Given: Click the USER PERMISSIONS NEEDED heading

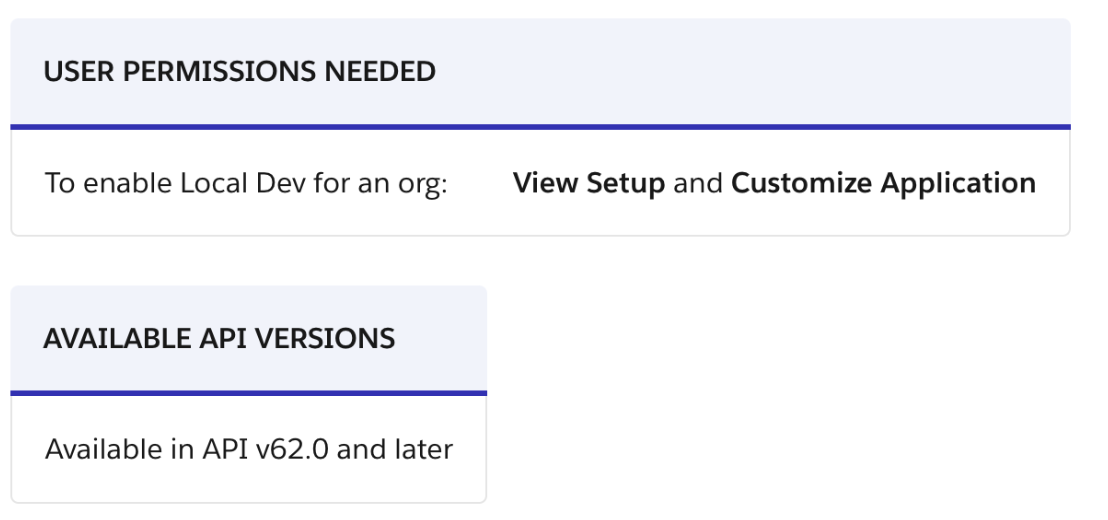Looking at the screenshot, I should (240, 71).
